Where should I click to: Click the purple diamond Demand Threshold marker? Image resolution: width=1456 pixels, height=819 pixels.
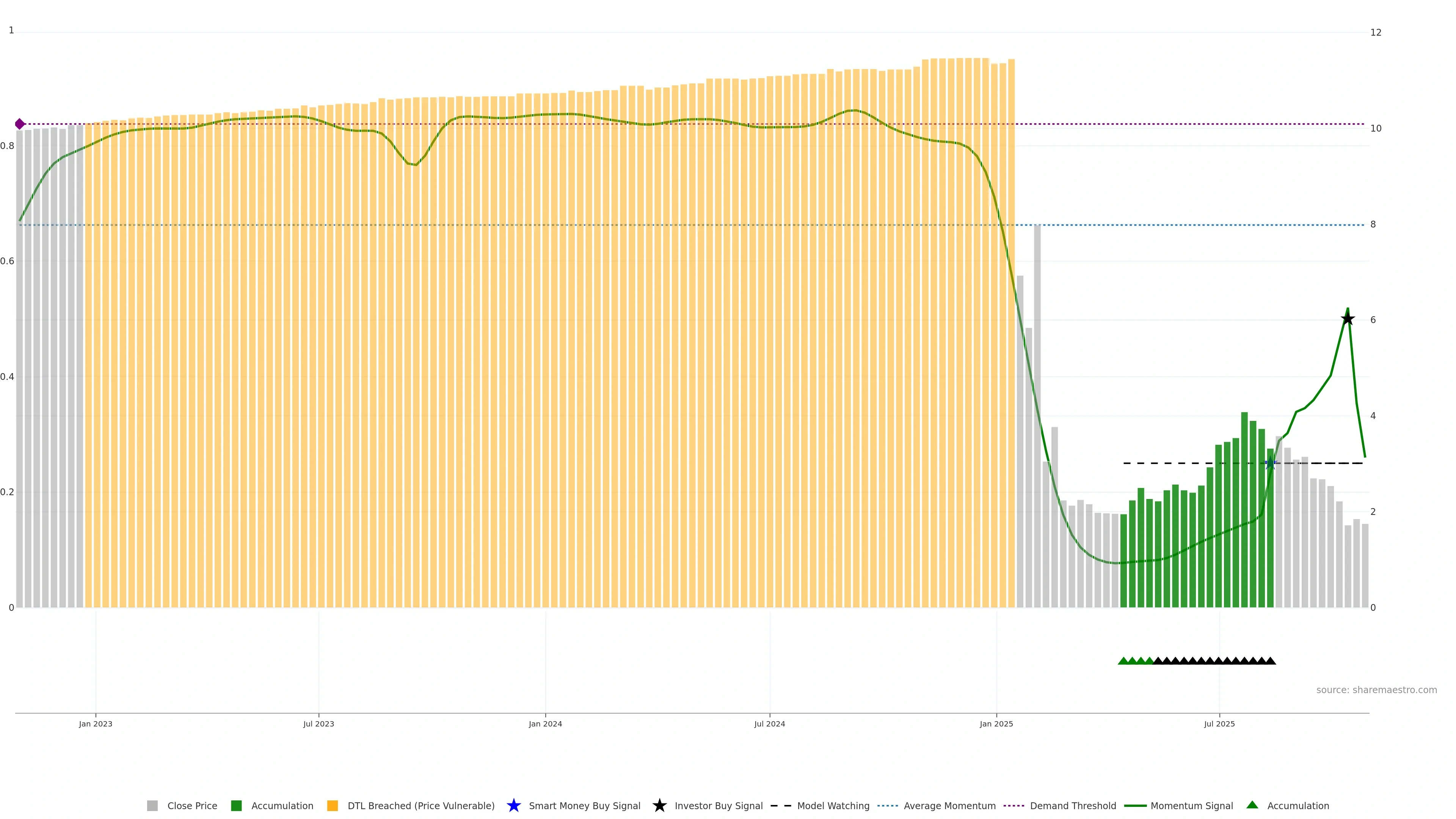tap(20, 124)
